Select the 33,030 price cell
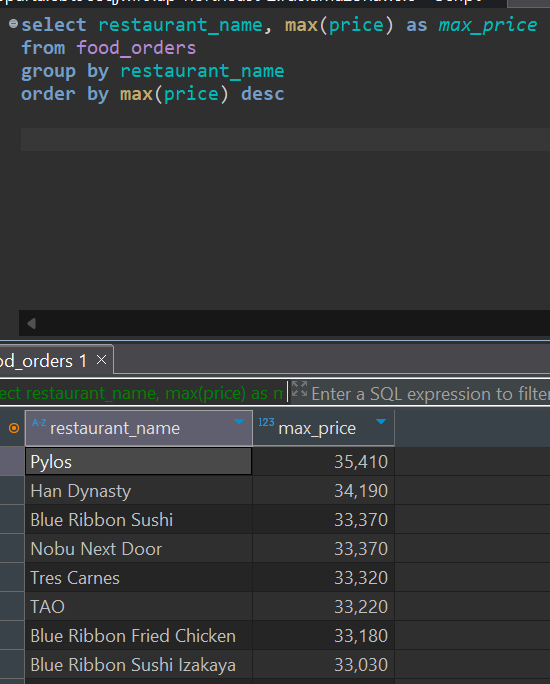The width and height of the screenshot is (550, 684). tap(324, 664)
